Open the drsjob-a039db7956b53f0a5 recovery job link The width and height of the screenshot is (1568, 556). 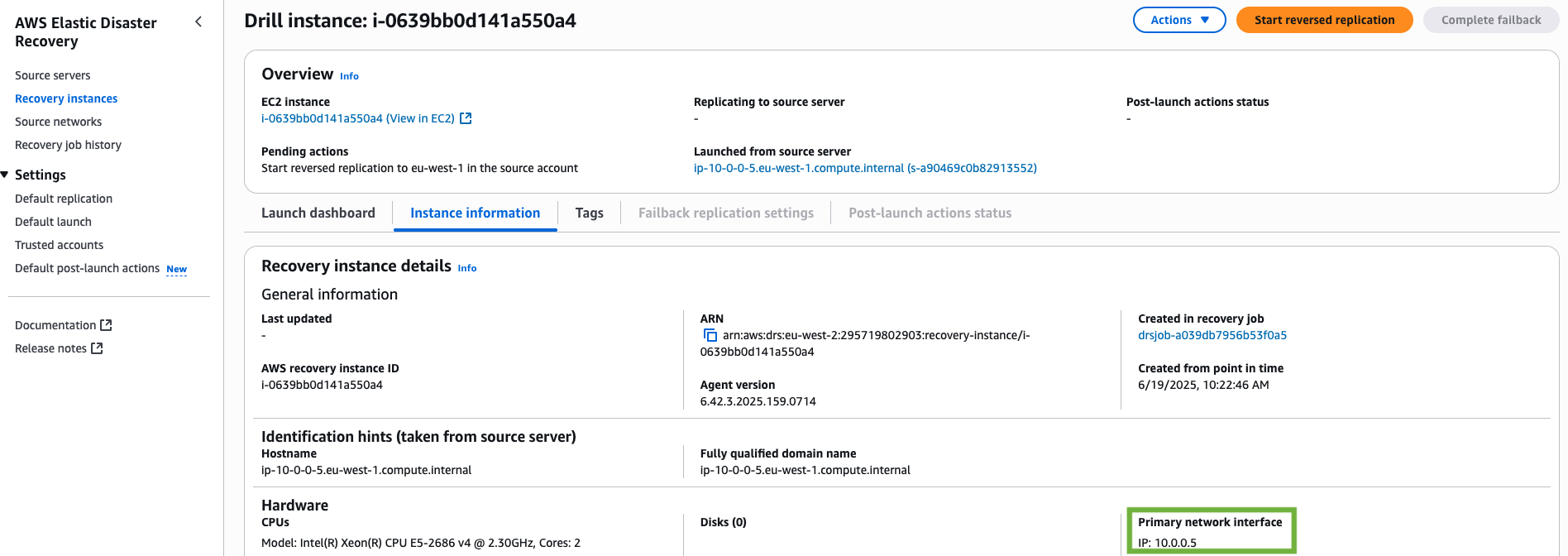tap(1212, 335)
